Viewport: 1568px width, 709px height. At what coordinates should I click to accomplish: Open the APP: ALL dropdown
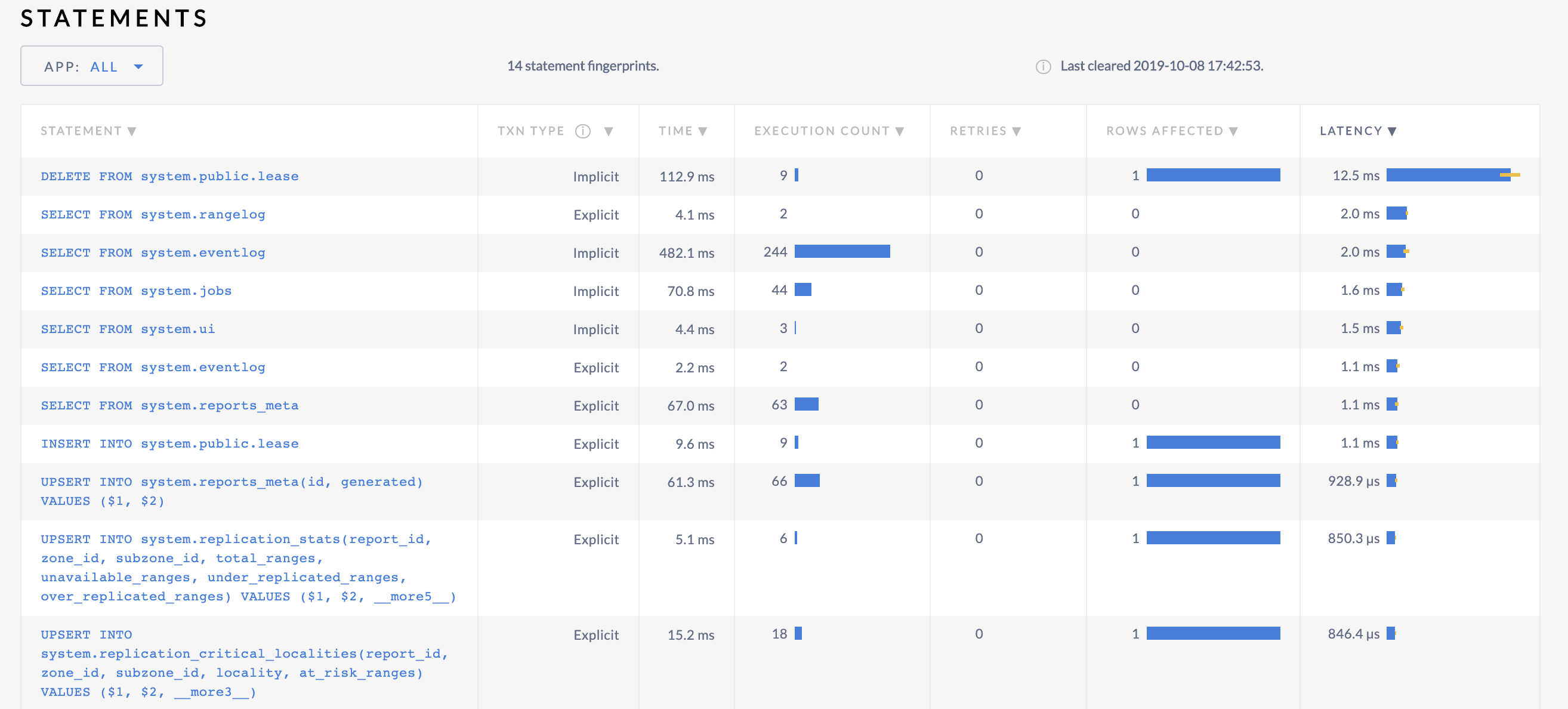[92, 66]
